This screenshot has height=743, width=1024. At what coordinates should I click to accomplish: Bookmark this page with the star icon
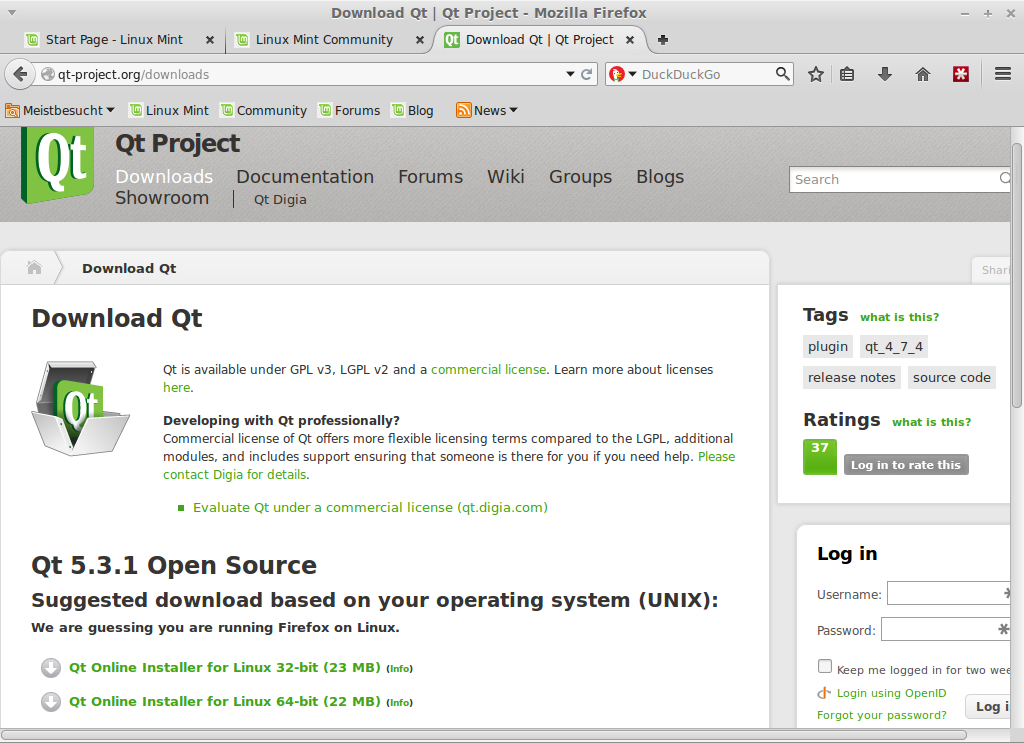816,74
